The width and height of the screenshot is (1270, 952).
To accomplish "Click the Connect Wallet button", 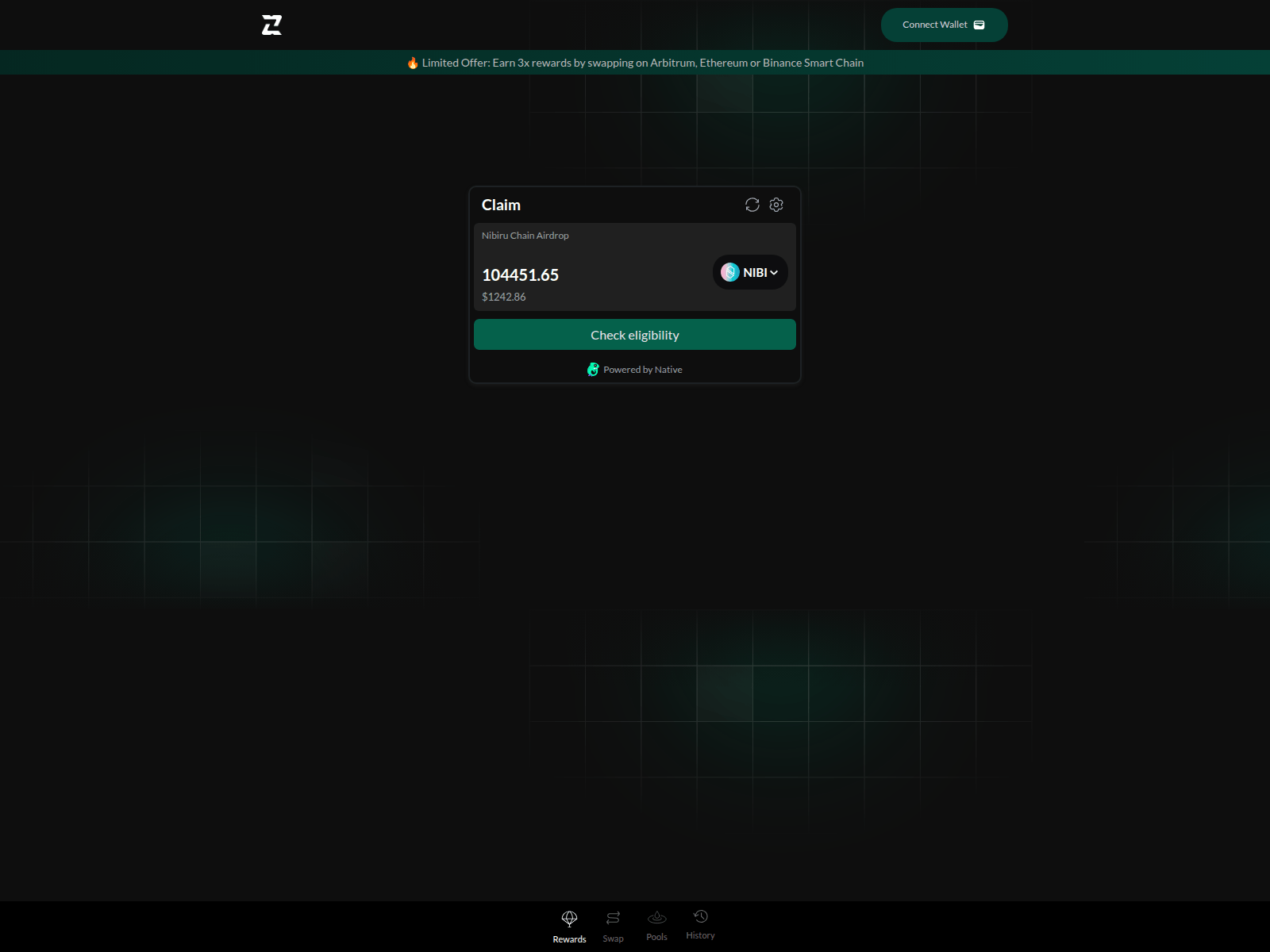I will point(944,25).
